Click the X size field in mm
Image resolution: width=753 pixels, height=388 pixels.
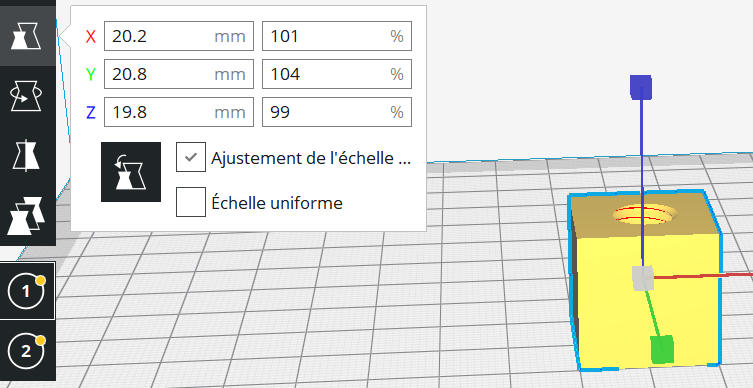(179, 36)
